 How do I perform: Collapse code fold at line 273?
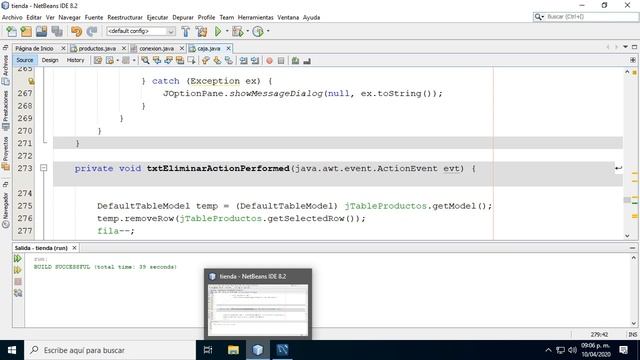[44, 168]
